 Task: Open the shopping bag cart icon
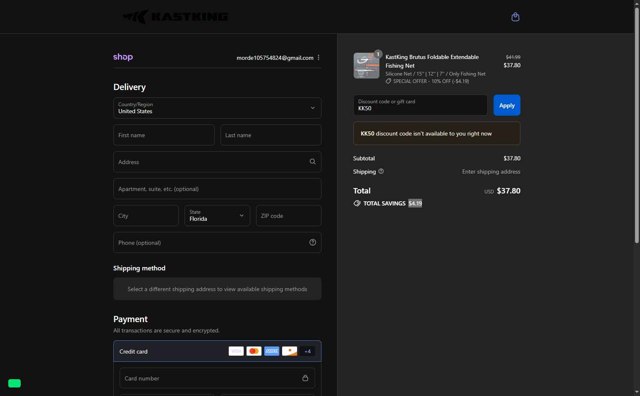pos(515,17)
